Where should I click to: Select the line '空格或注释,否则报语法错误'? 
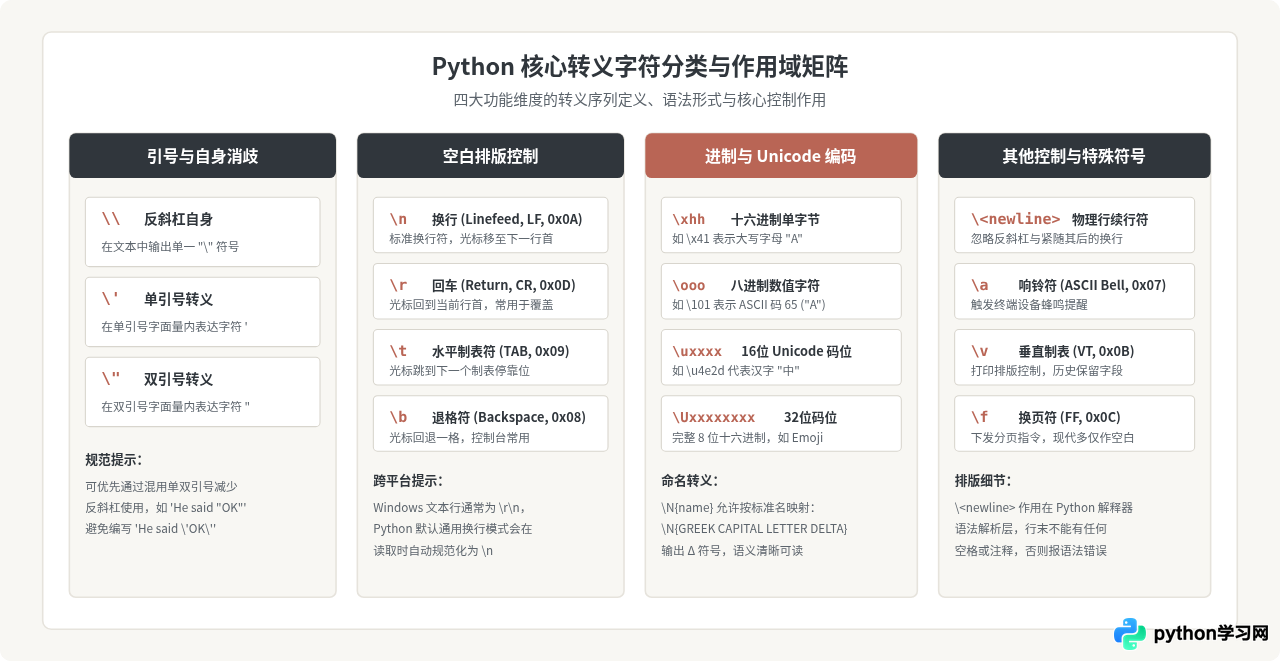1030,549
